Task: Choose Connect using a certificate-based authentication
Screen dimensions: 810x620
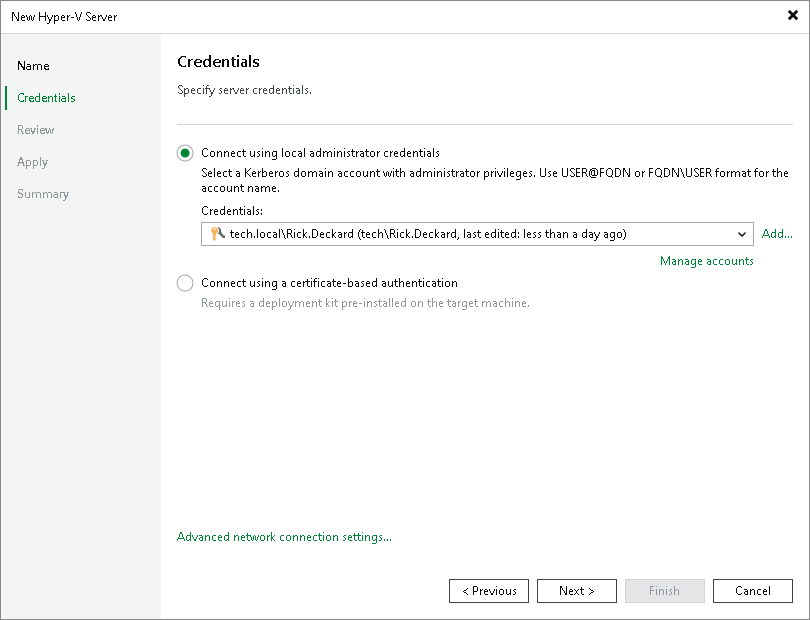Action: pyautogui.click(x=185, y=283)
